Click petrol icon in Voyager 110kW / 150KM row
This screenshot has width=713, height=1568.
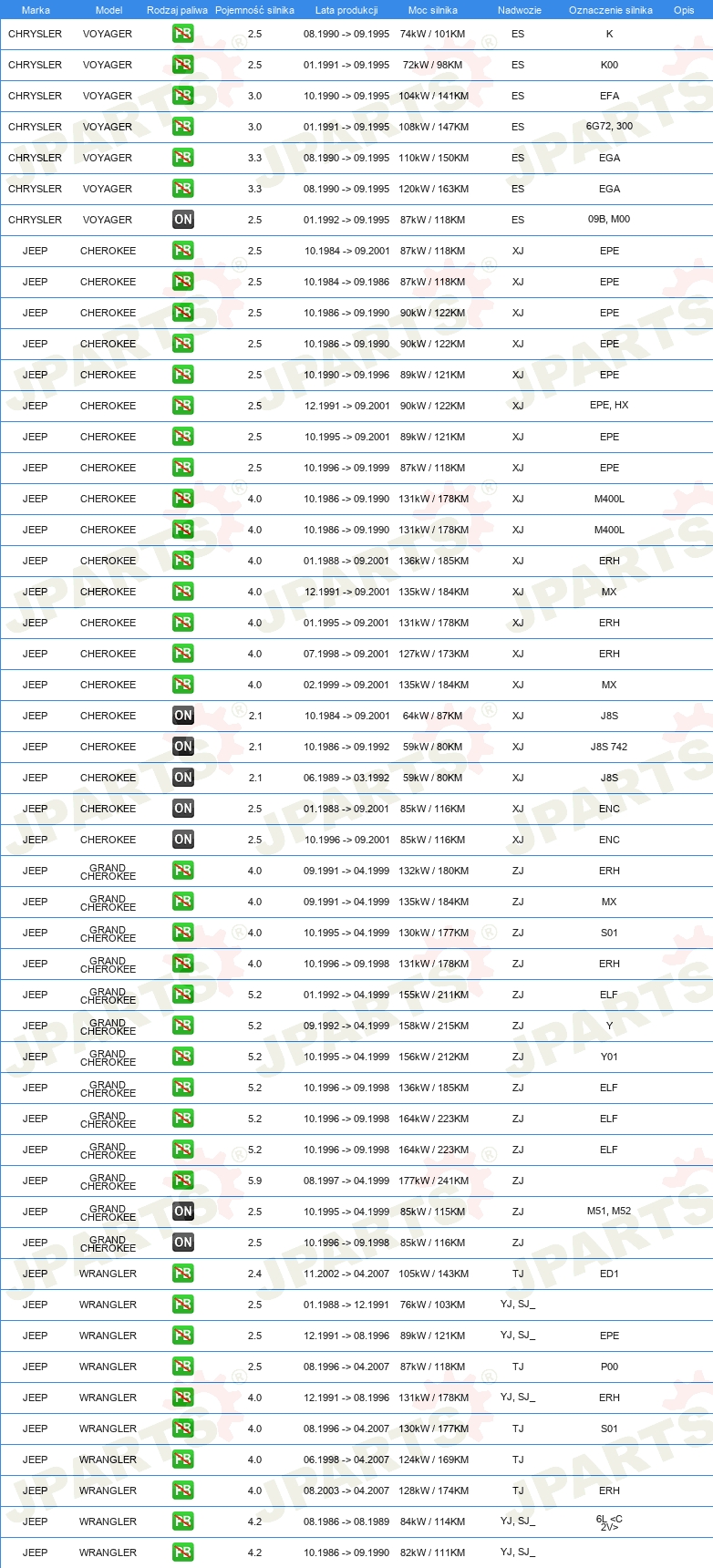tap(183, 158)
